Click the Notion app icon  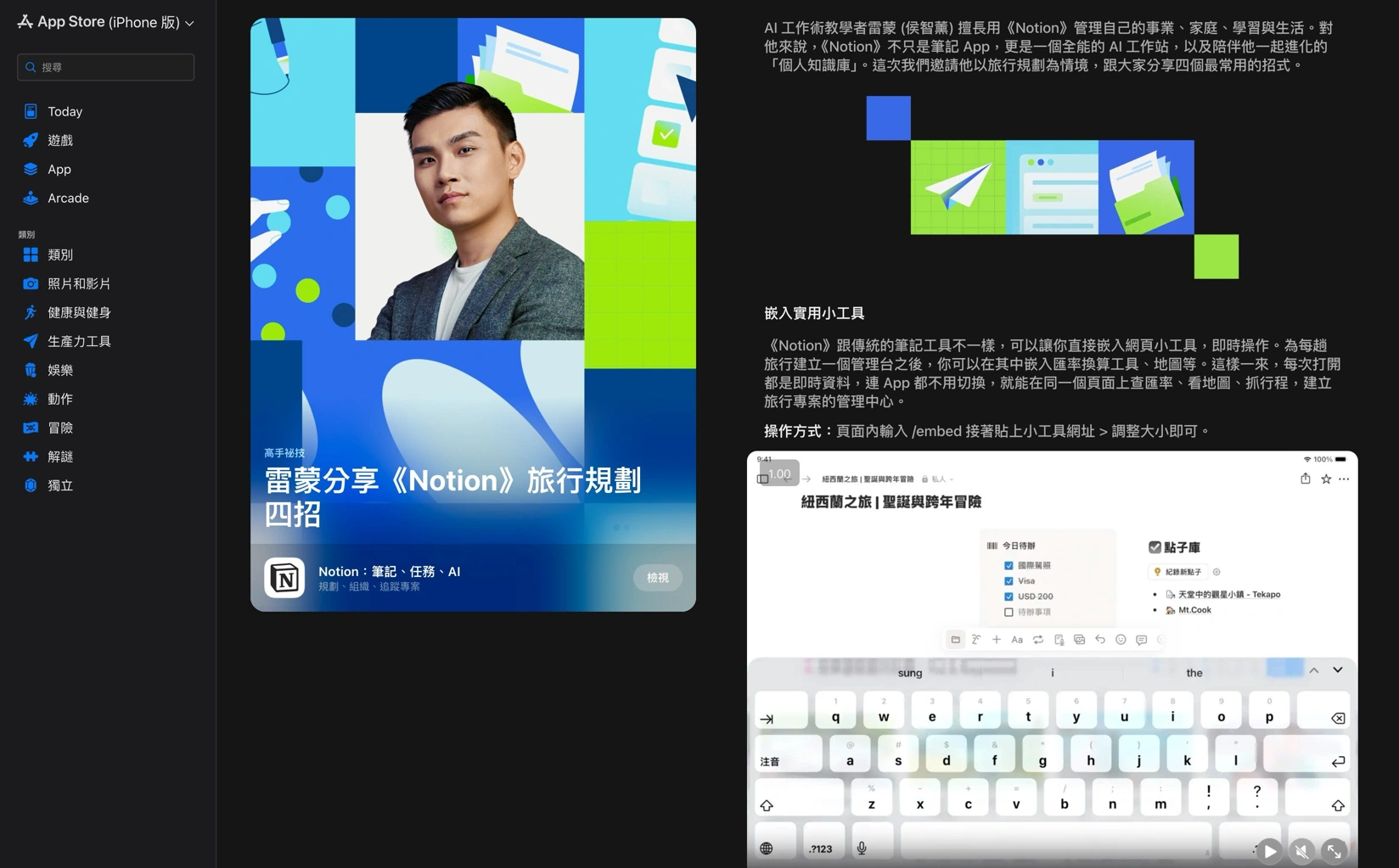point(284,578)
